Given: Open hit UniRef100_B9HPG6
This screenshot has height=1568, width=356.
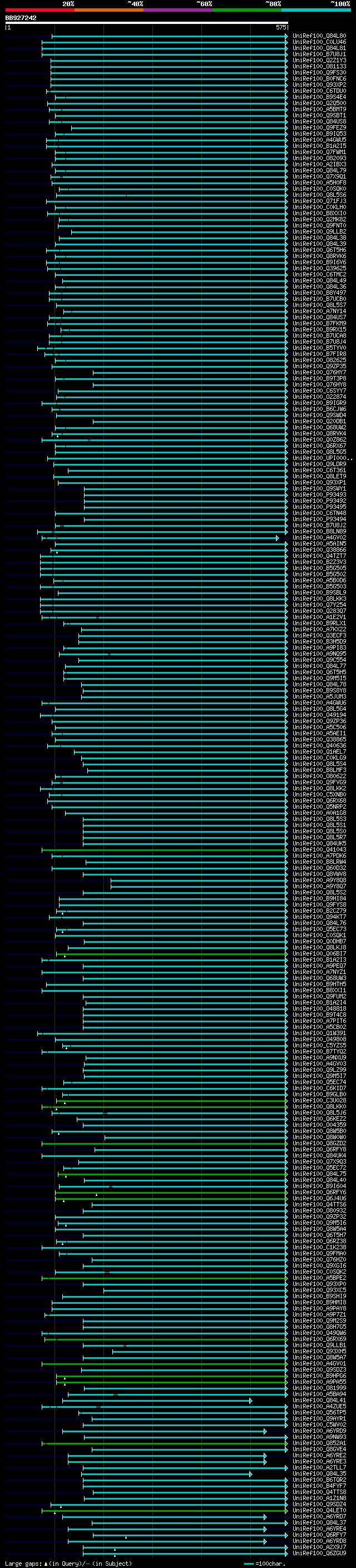Looking at the screenshot, I should [319, 1376].
